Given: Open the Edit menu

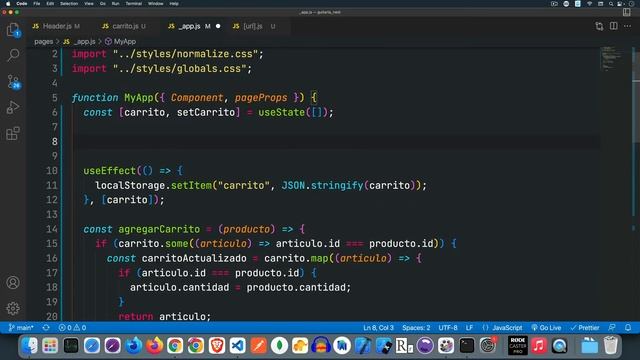Looking at the screenshot, I should coord(50,4).
